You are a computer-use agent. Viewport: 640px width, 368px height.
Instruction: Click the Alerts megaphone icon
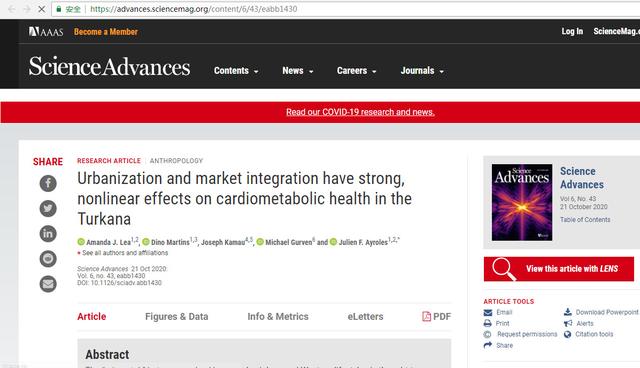568,324
